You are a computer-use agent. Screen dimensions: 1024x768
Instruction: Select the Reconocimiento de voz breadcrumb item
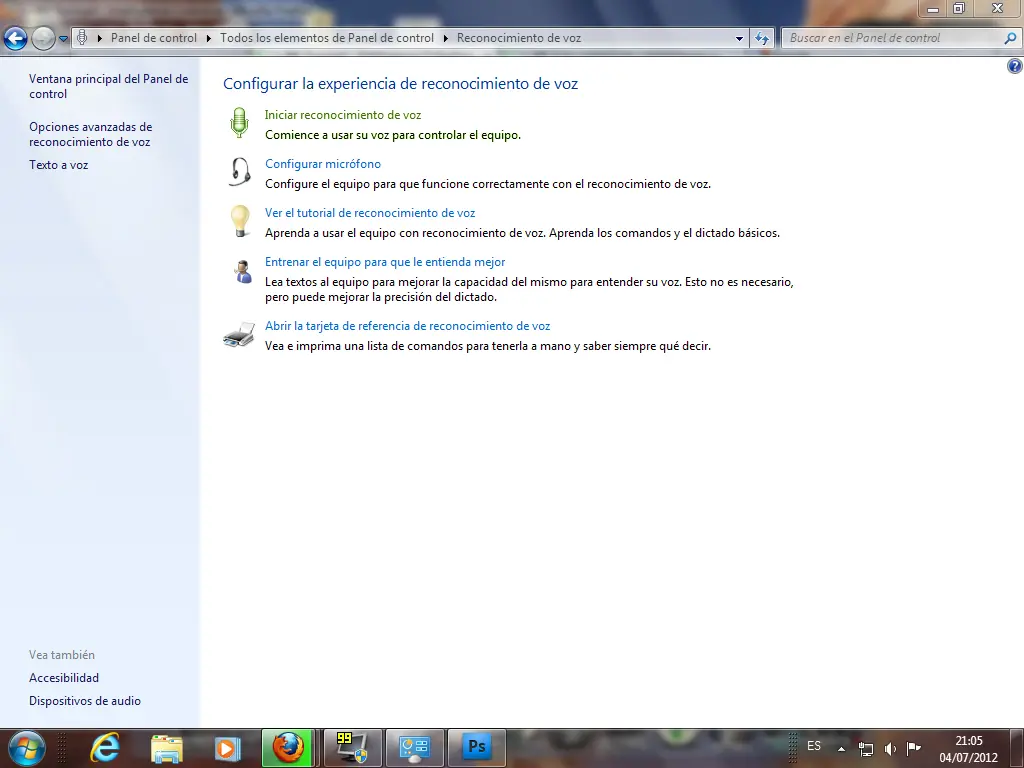pos(519,38)
